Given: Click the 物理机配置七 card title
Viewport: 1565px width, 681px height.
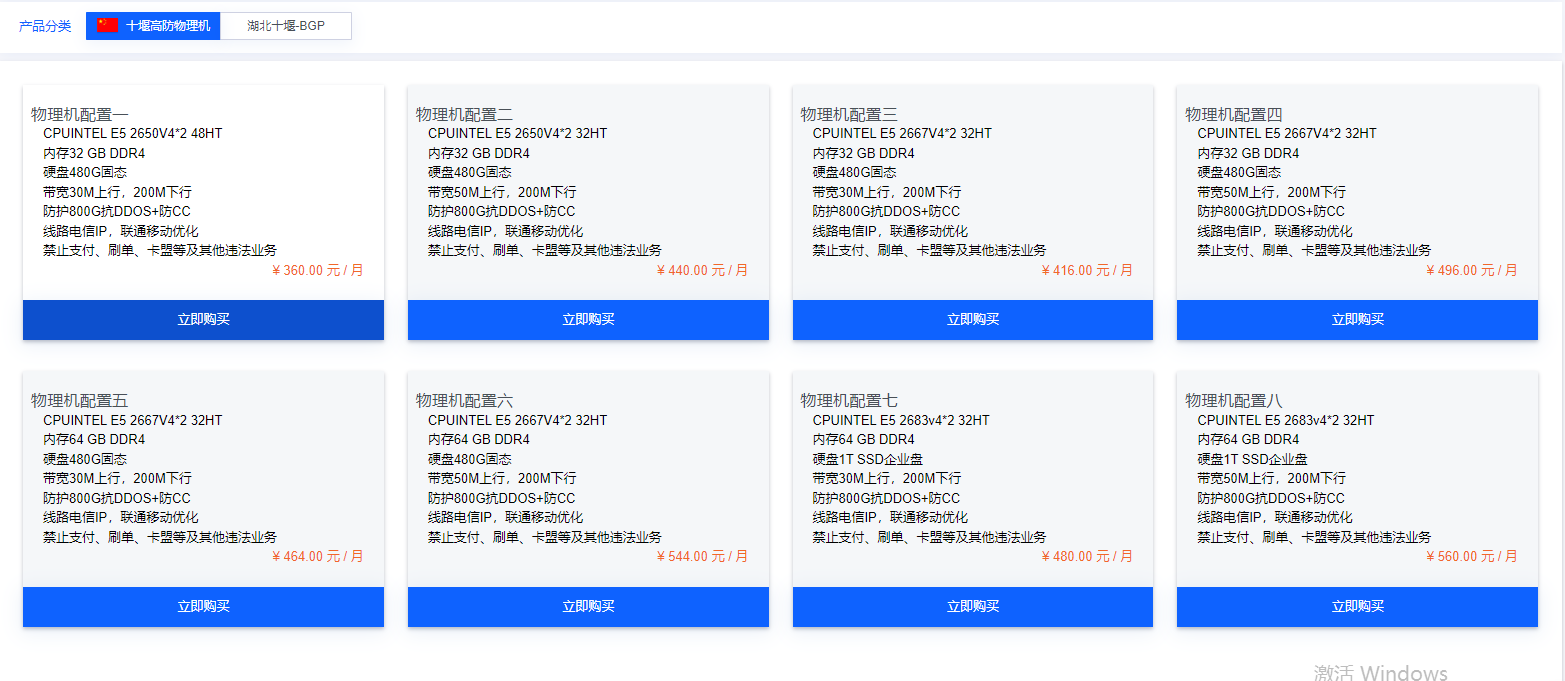Looking at the screenshot, I should click(849, 401).
